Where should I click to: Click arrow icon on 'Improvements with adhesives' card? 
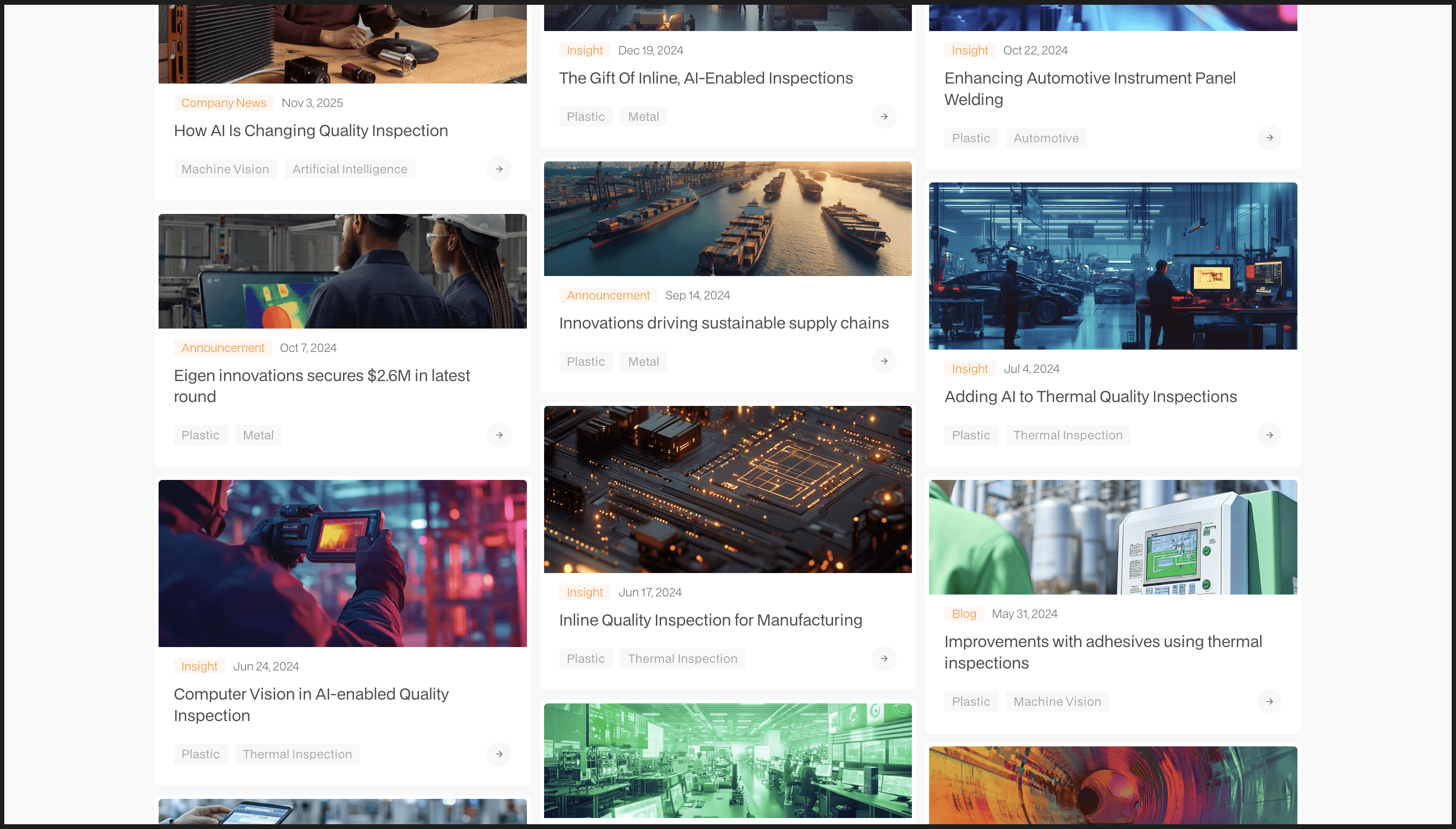pyautogui.click(x=1269, y=701)
